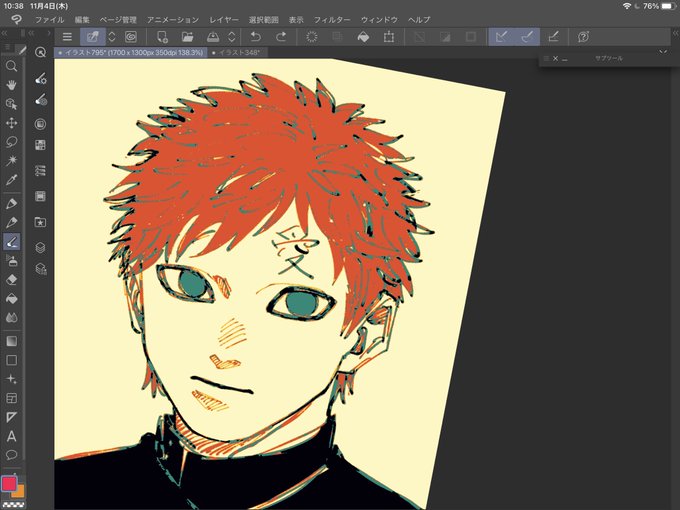Image resolution: width=680 pixels, height=510 pixels.
Task: Open the Material palette star folder icon
Action: pyautogui.click(x=40, y=222)
